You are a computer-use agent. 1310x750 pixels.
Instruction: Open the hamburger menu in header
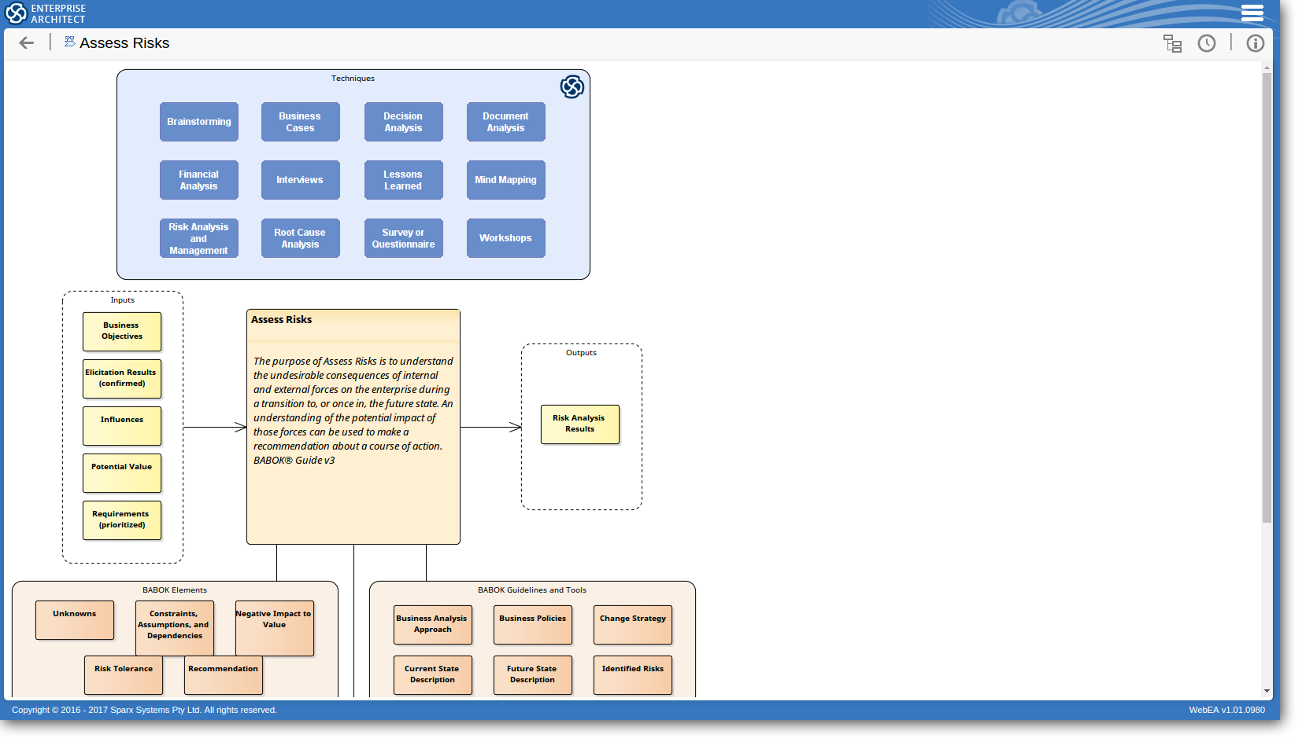[1252, 13]
